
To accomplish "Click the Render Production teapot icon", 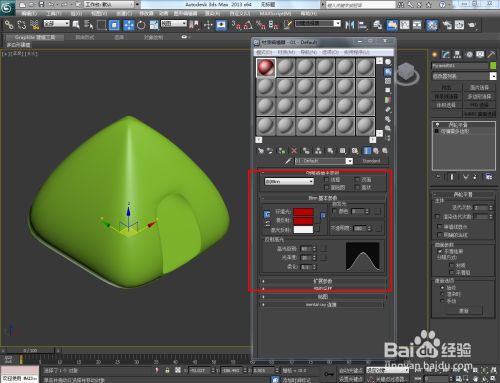I will tap(472, 25).
